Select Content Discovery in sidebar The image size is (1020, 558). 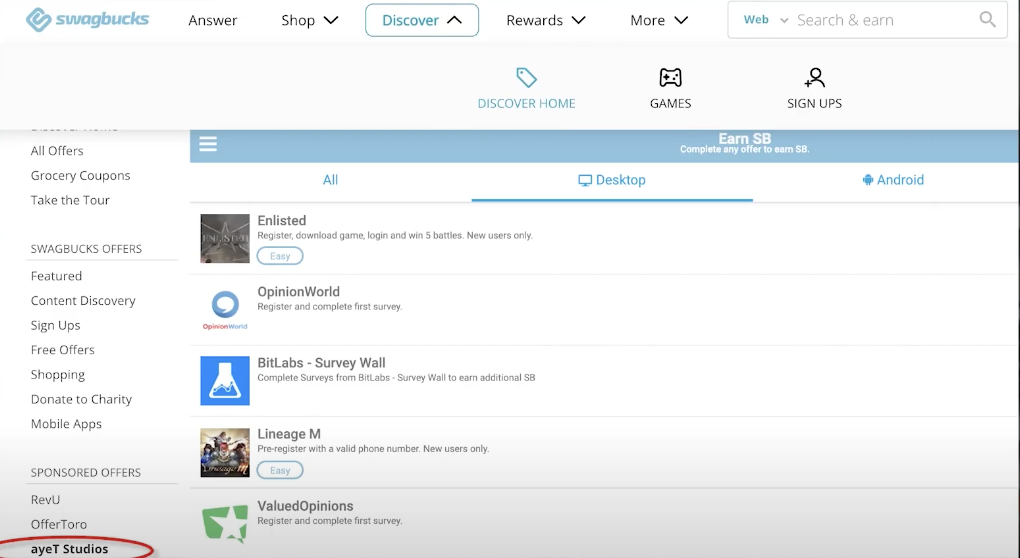click(x=83, y=300)
